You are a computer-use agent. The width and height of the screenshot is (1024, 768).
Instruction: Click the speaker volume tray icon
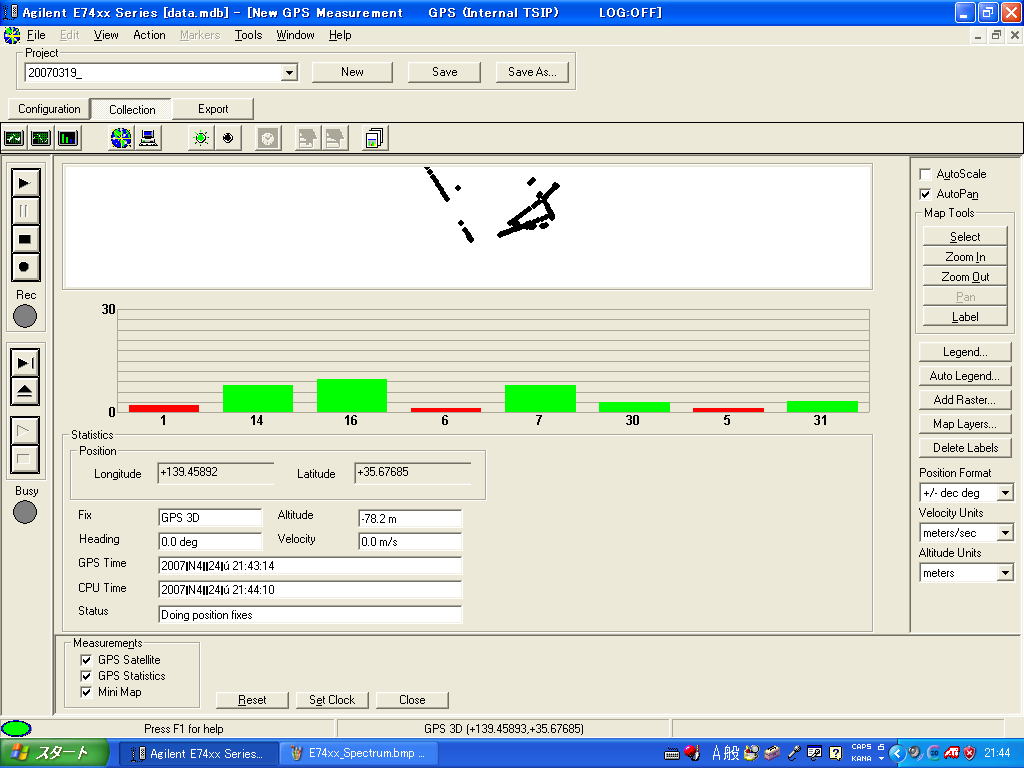[x=914, y=753]
